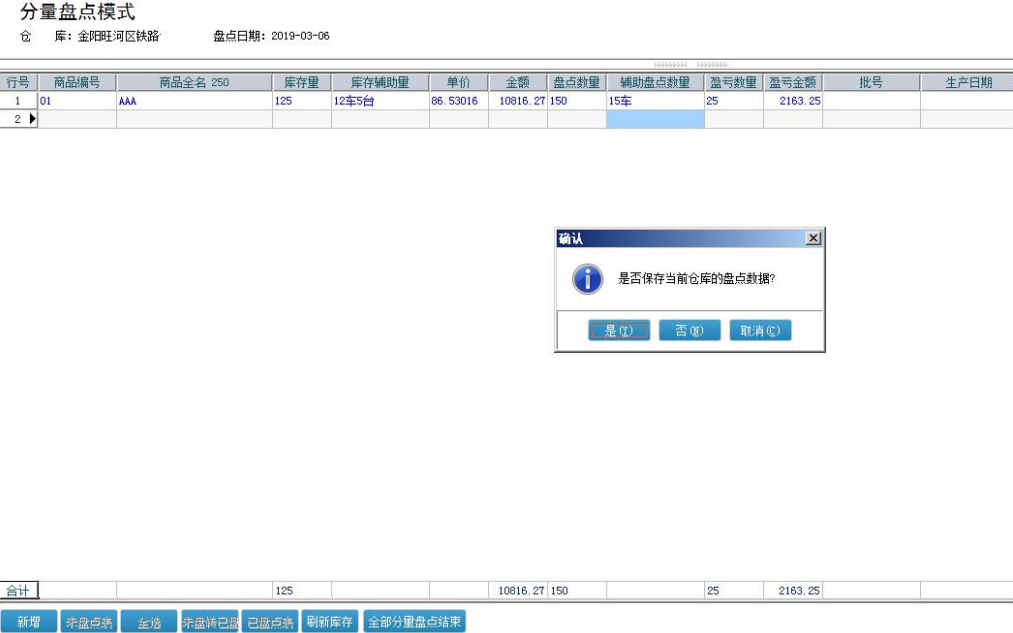Select the highlighted 辅助盘点数量 cell in row 2
1013x633 pixels.
(x=655, y=119)
